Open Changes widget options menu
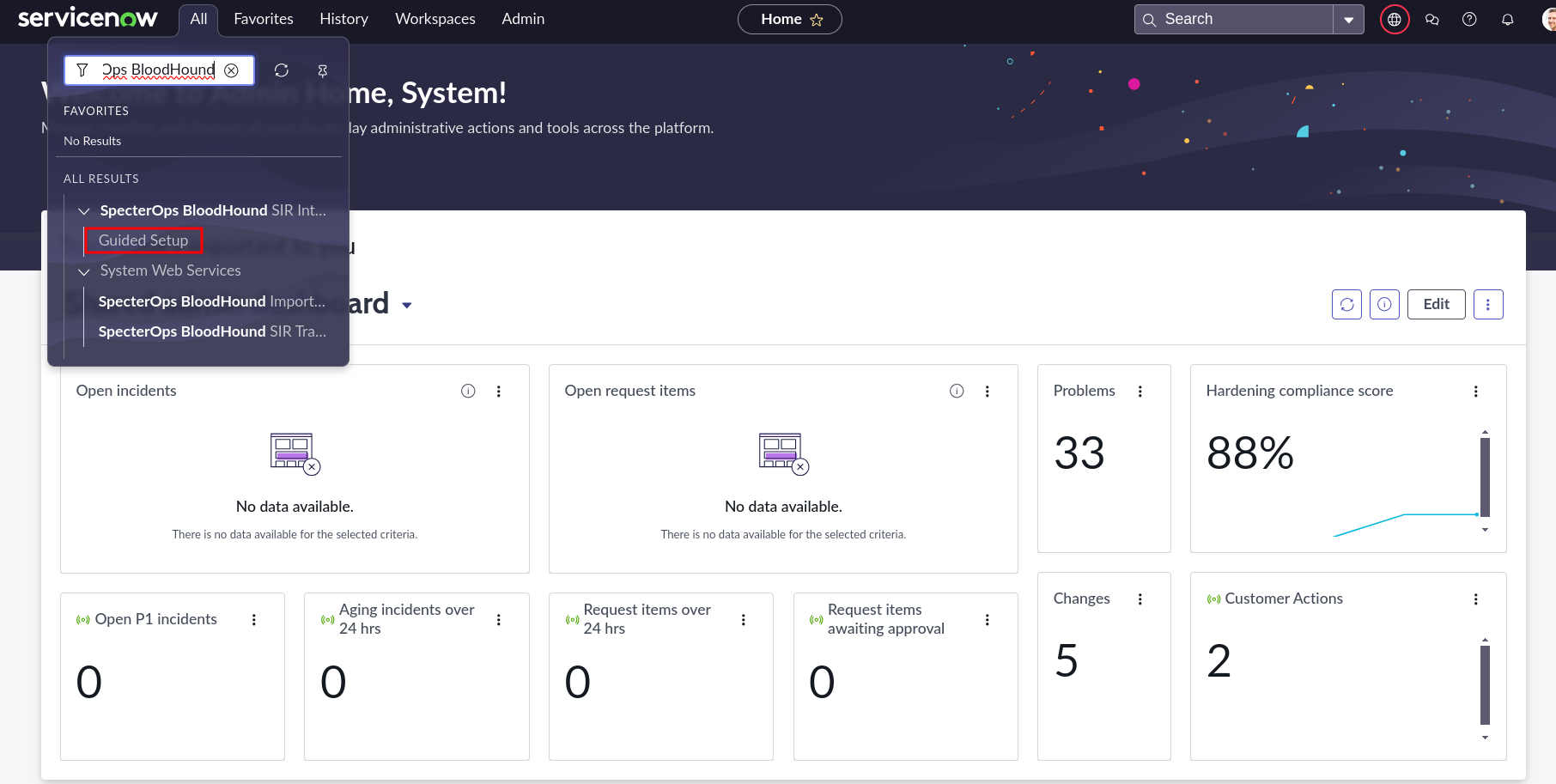 [1140, 599]
